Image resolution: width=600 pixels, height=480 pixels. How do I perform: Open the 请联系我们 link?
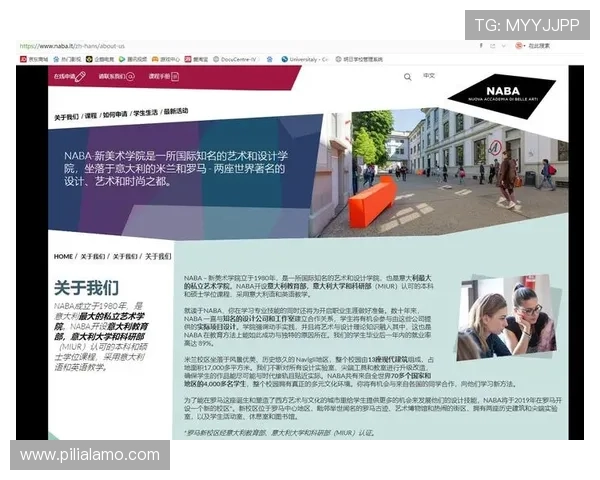112,77
